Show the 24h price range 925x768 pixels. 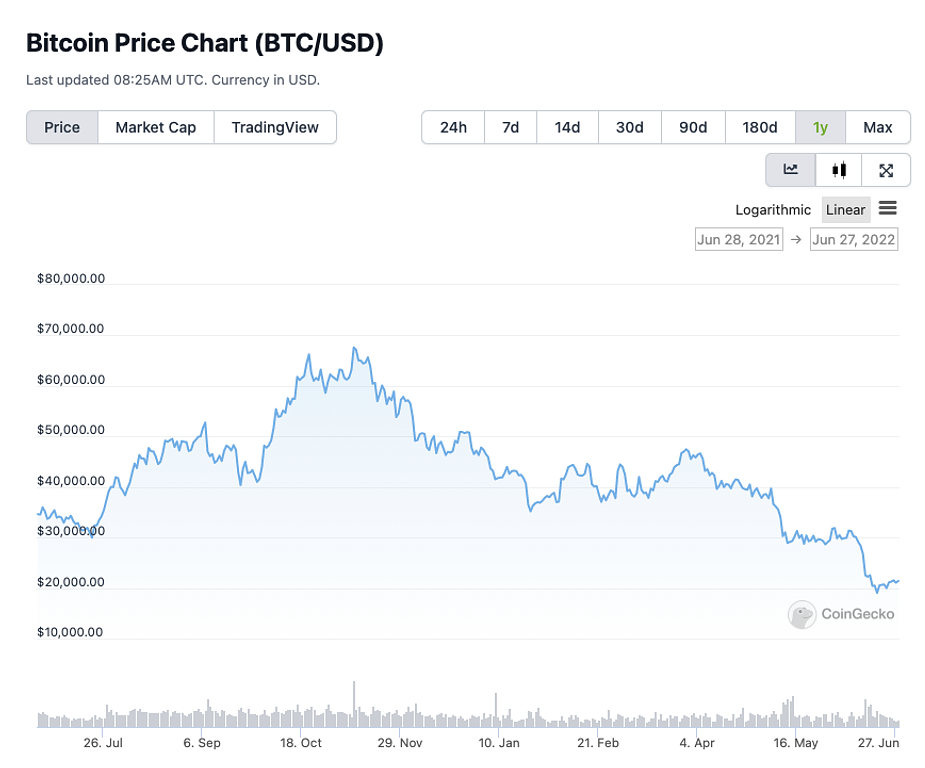[453, 127]
